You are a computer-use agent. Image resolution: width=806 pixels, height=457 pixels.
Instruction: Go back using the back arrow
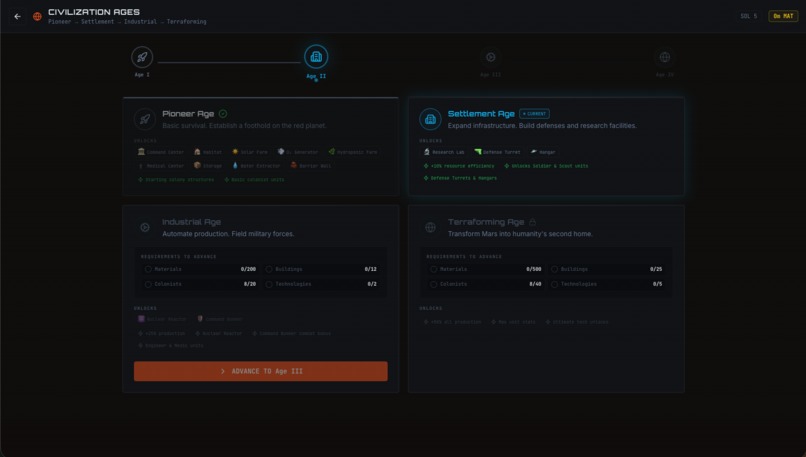pos(17,16)
